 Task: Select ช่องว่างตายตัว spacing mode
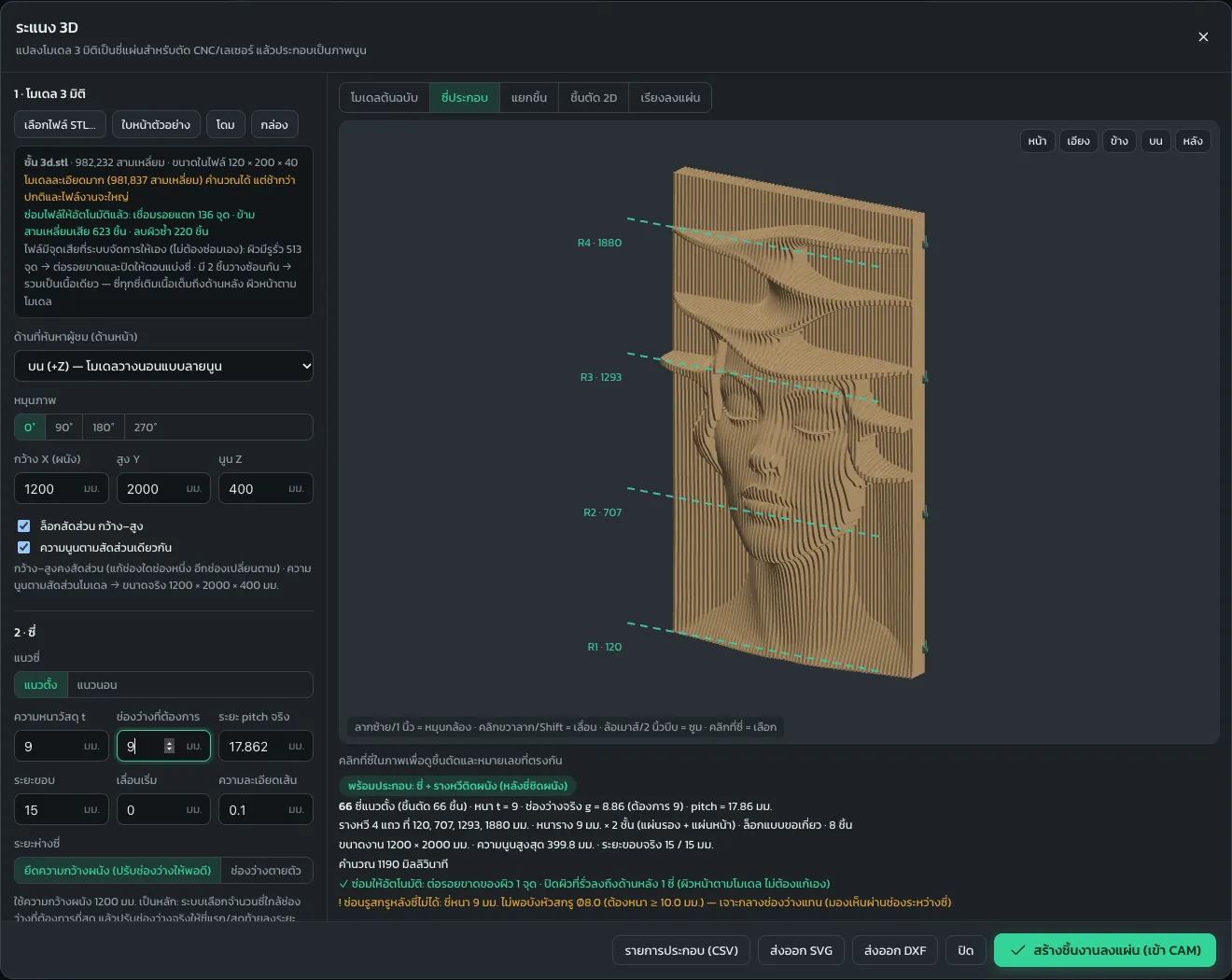pyautogui.click(x=266, y=871)
